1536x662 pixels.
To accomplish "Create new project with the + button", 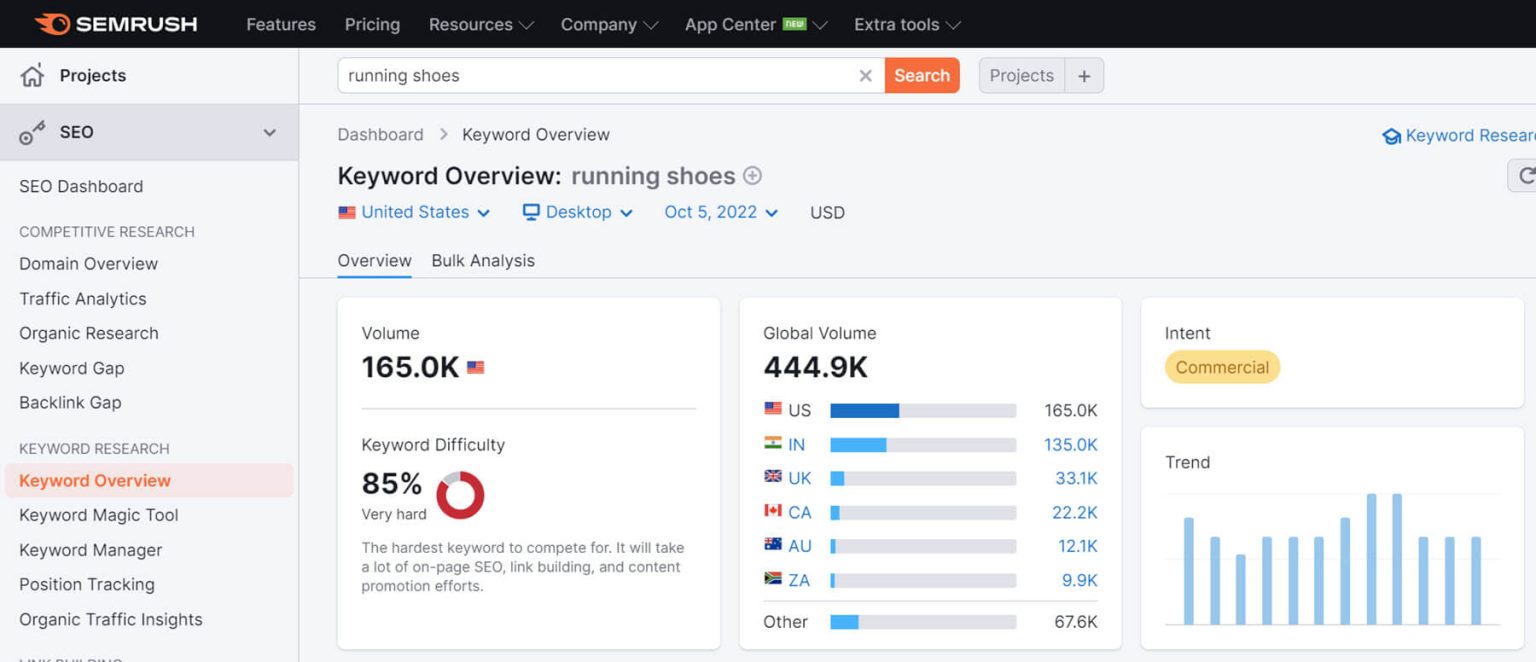I will (1085, 75).
